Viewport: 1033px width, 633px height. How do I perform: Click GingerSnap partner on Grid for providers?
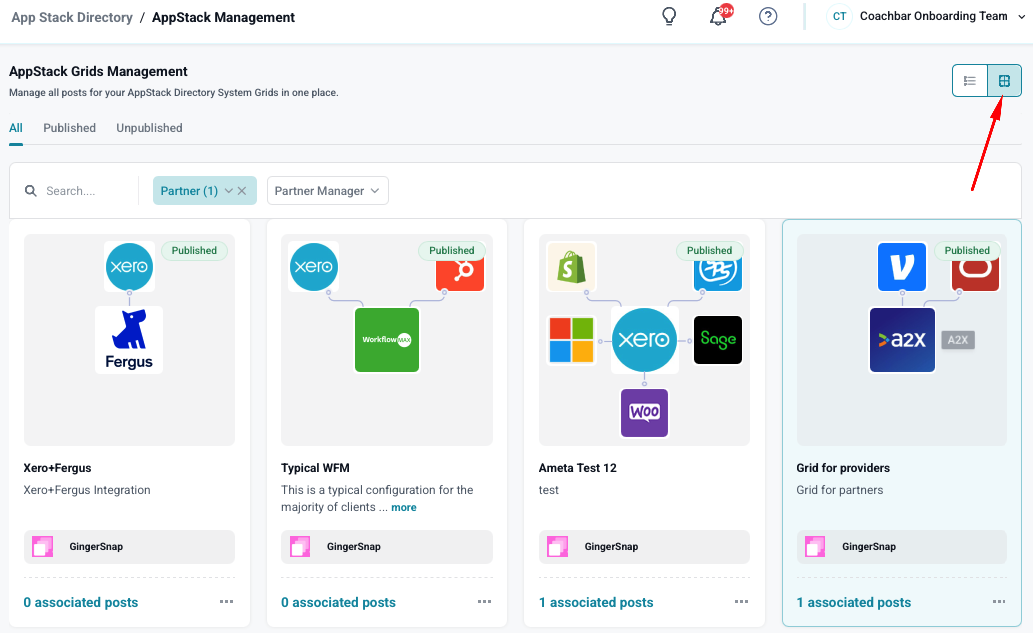(901, 547)
